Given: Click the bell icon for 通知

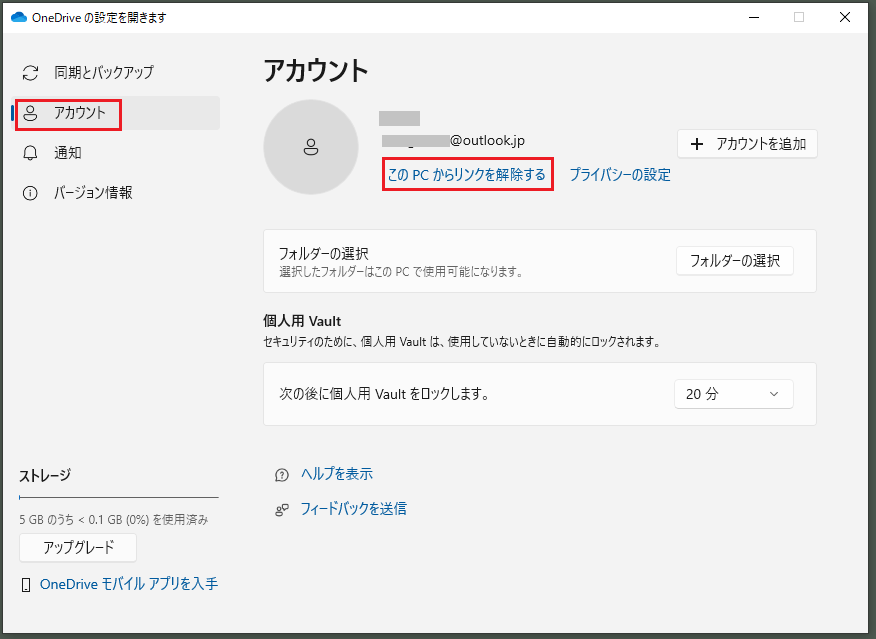Looking at the screenshot, I should tap(30, 153).
